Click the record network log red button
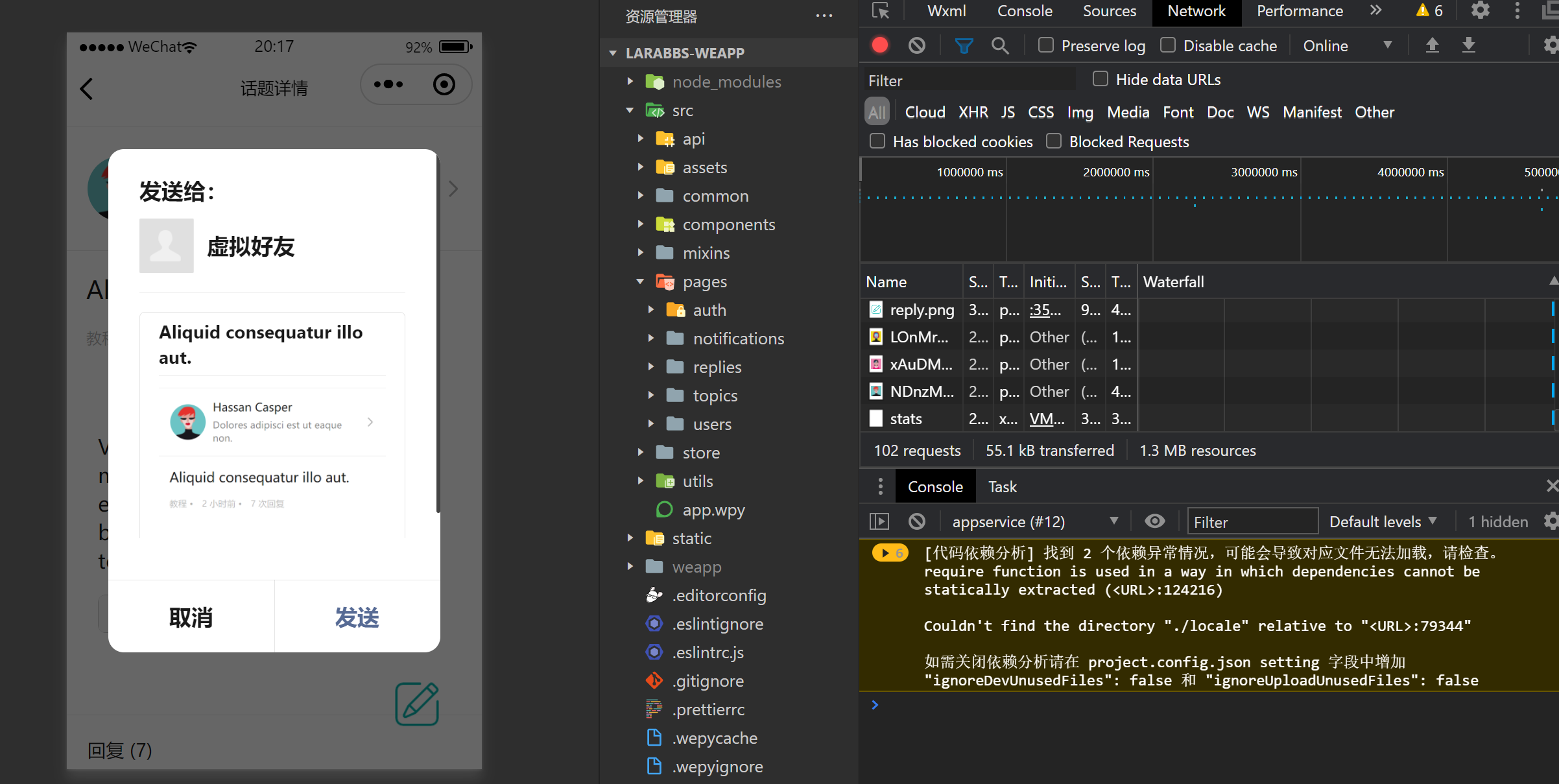Screen dimensions: 1559x784 [x=879, y=45]
